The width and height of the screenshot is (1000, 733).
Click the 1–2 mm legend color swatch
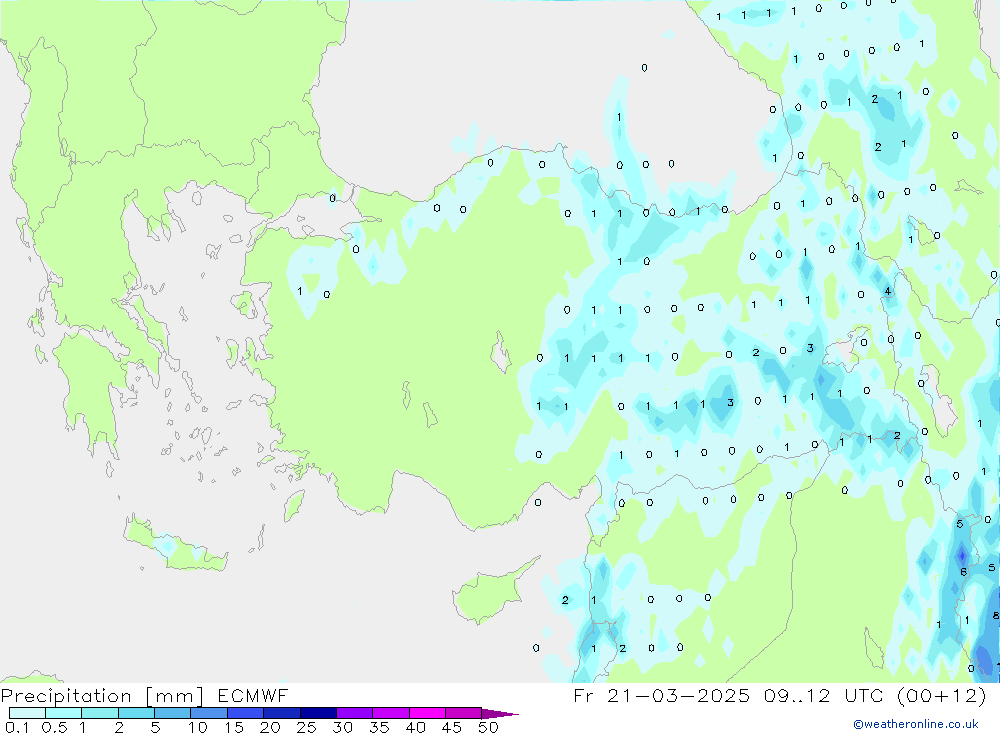click(100, 713)
